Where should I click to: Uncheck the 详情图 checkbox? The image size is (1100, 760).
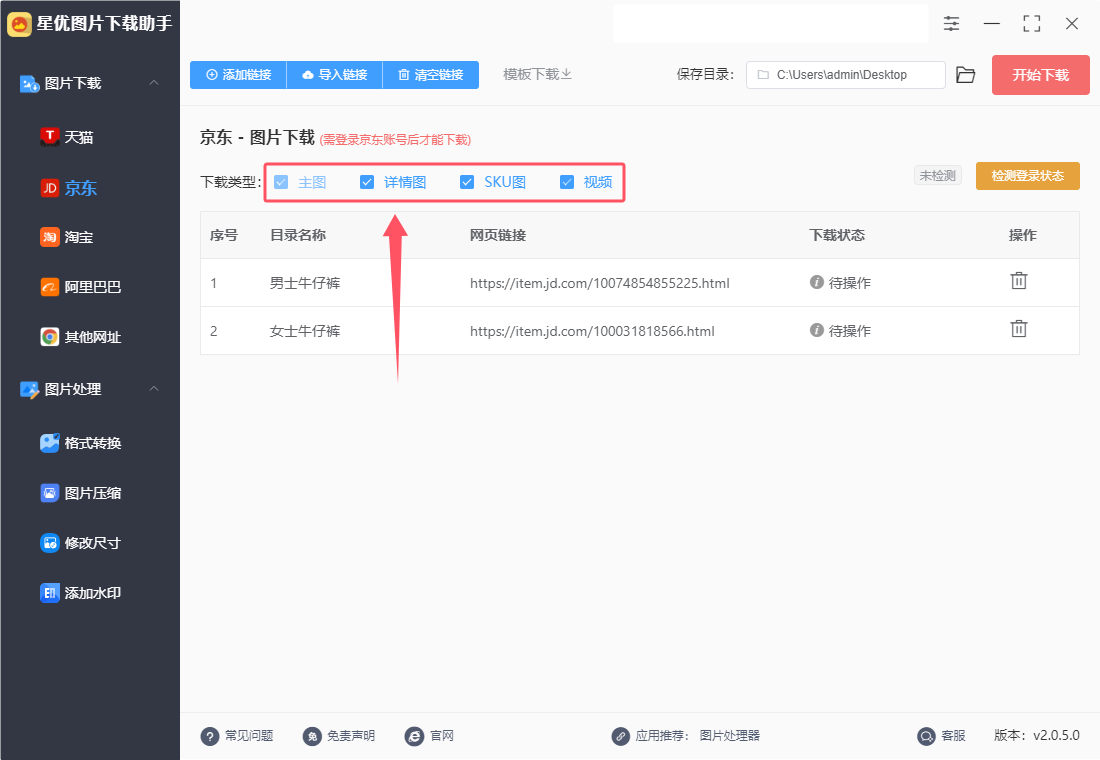point(367,182)
